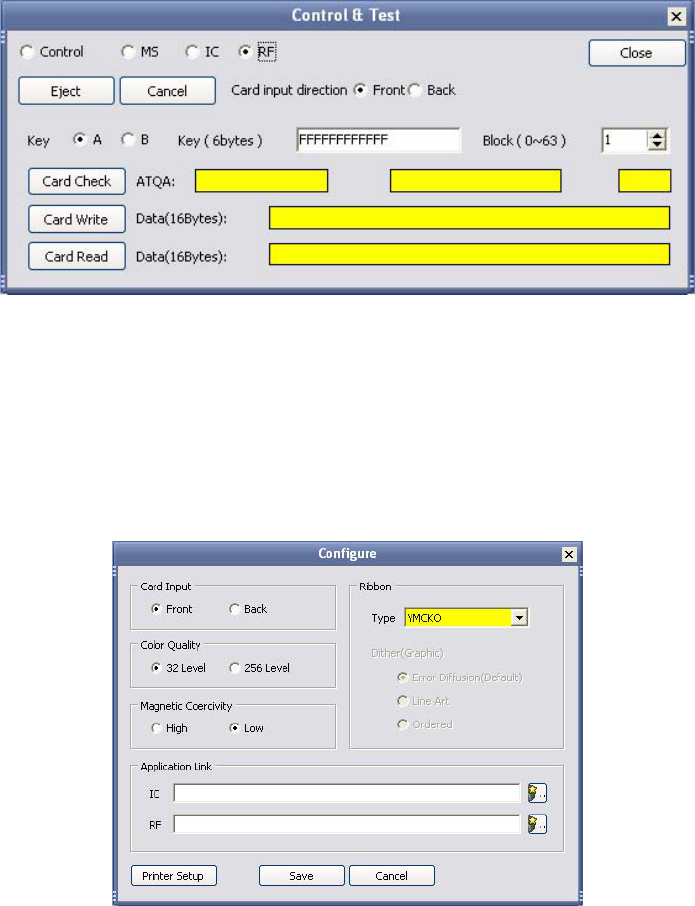Browse for IC application link file
This screenshot has width=695, height=906.
tap(537, 793)
